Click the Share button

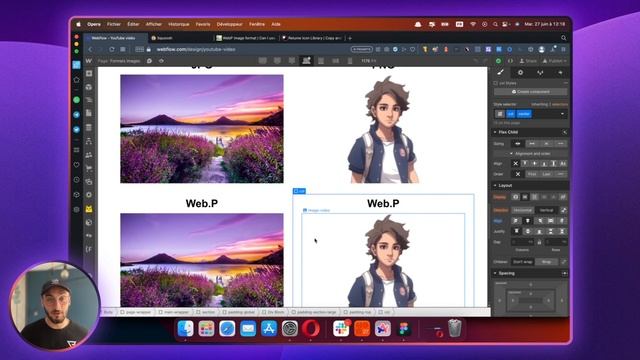(528, 61)
